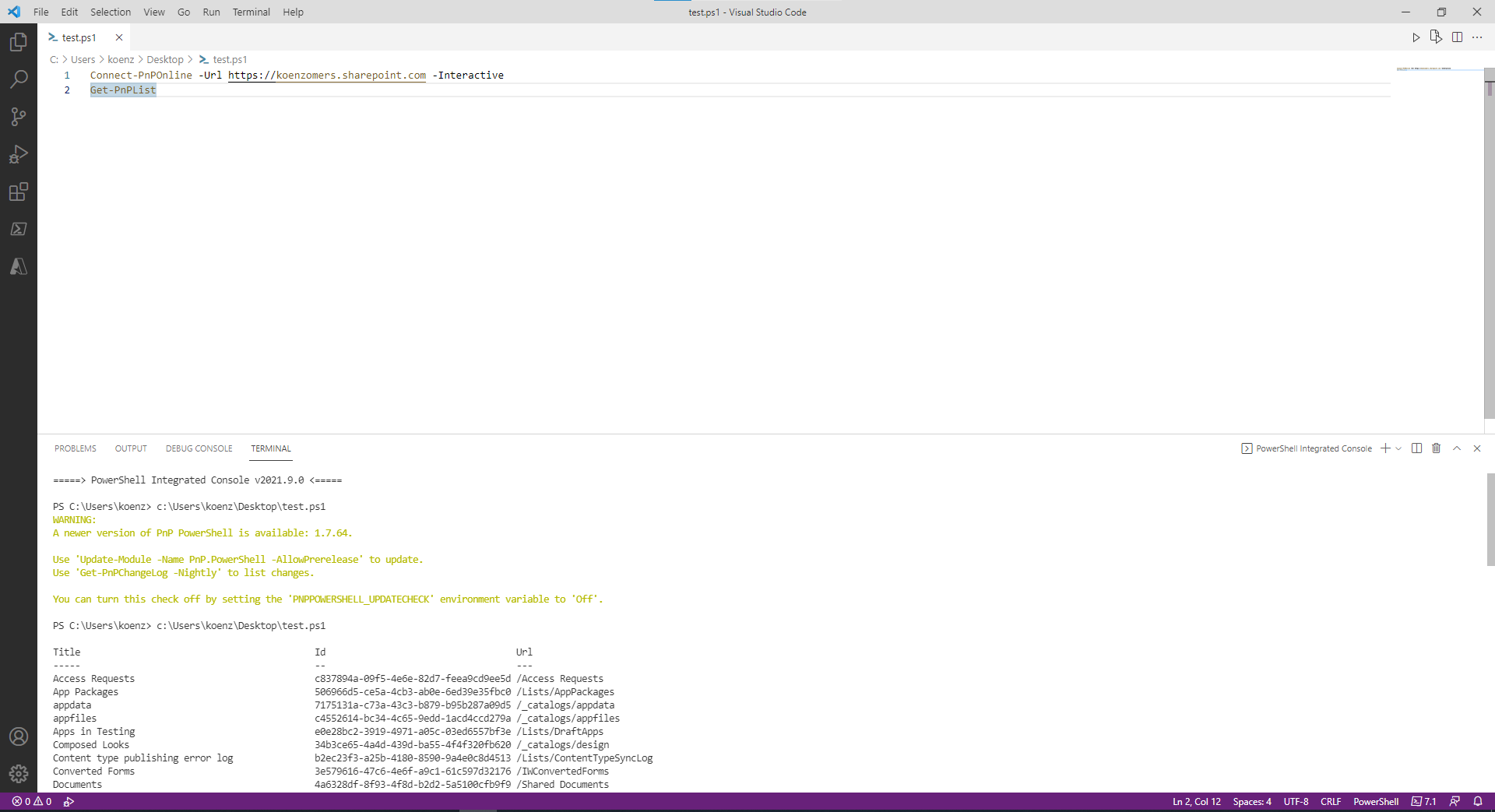Open the Explorer view in activity bar
The image size is (1495, 812).
[19, 42]
